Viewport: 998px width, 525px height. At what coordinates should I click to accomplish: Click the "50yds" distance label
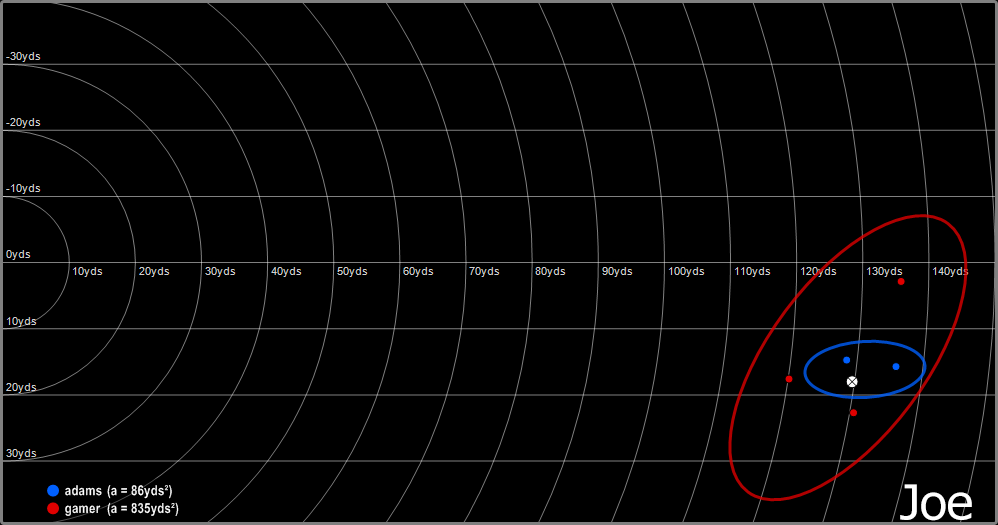click(352, 272)
